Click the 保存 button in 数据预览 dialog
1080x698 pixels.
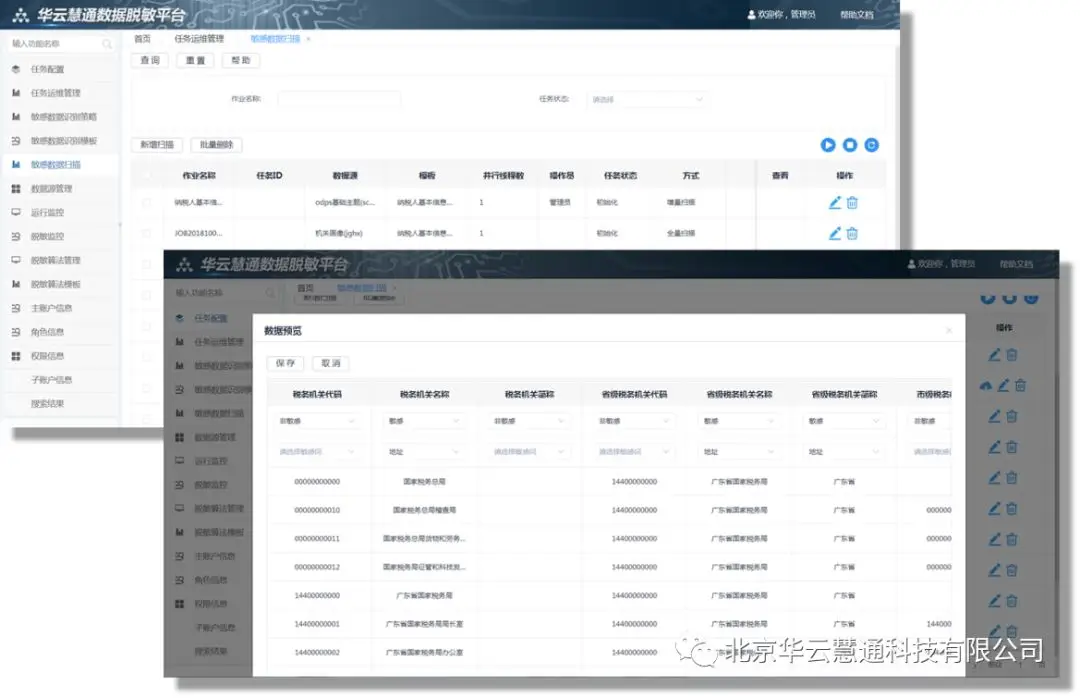pyautogui.click(x=286, y=363)
